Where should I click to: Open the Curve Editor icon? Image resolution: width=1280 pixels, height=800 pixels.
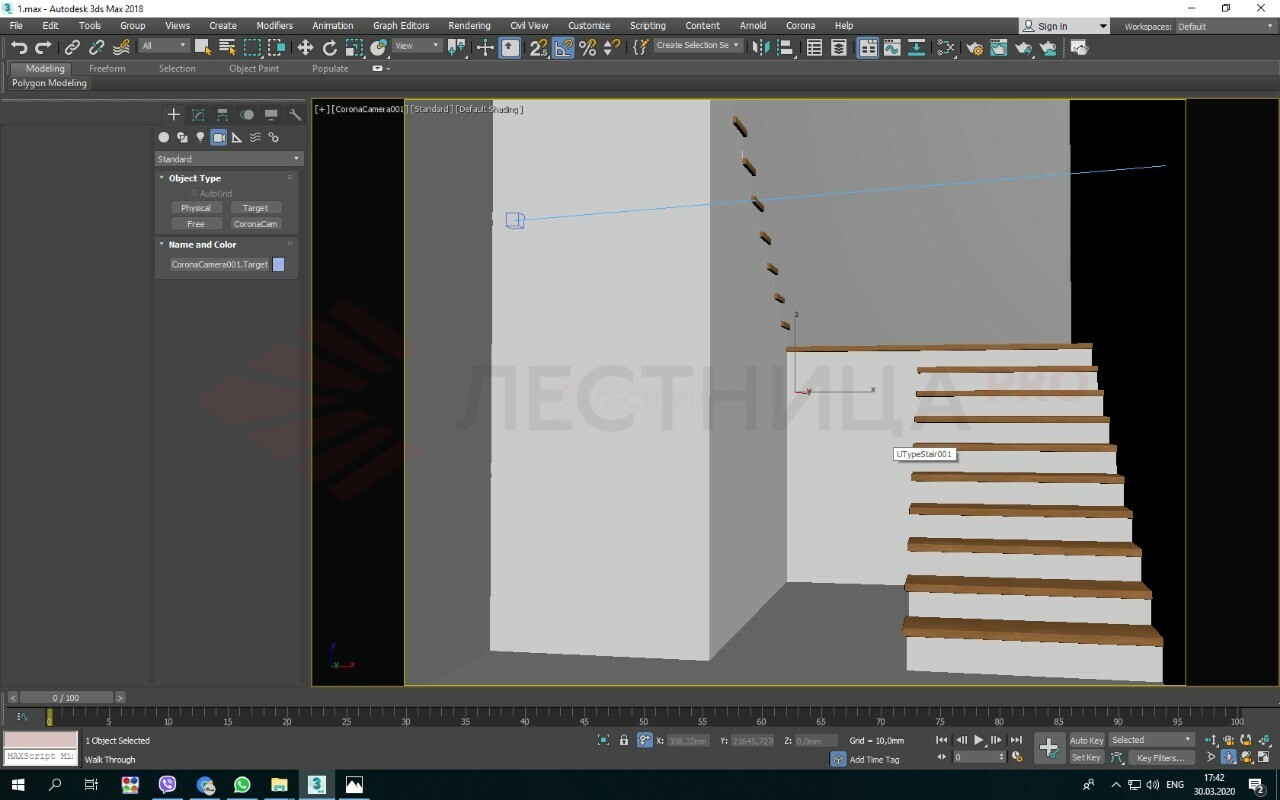(x=891, y=47)
